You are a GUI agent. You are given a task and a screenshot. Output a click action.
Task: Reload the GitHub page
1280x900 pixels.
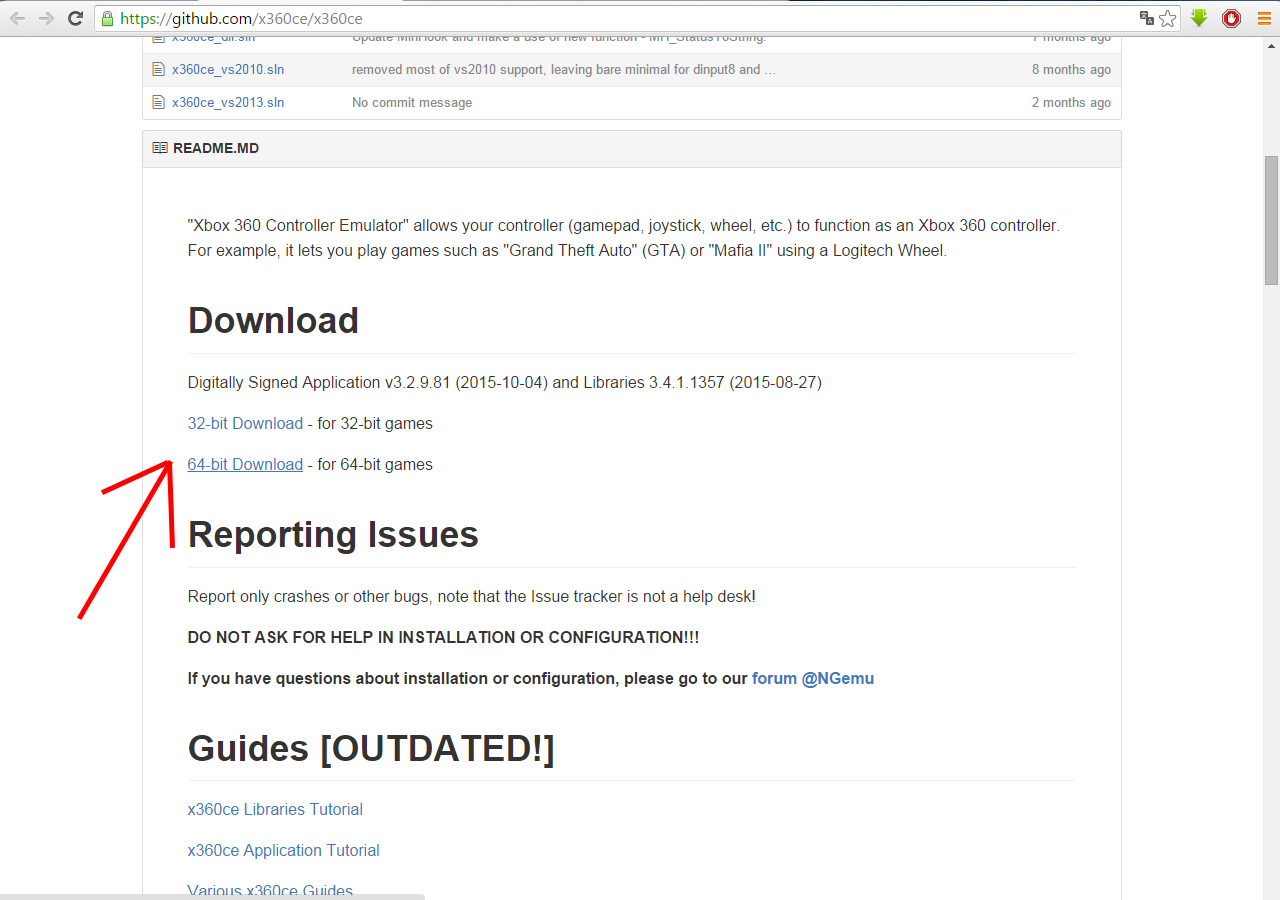[75, 18]
